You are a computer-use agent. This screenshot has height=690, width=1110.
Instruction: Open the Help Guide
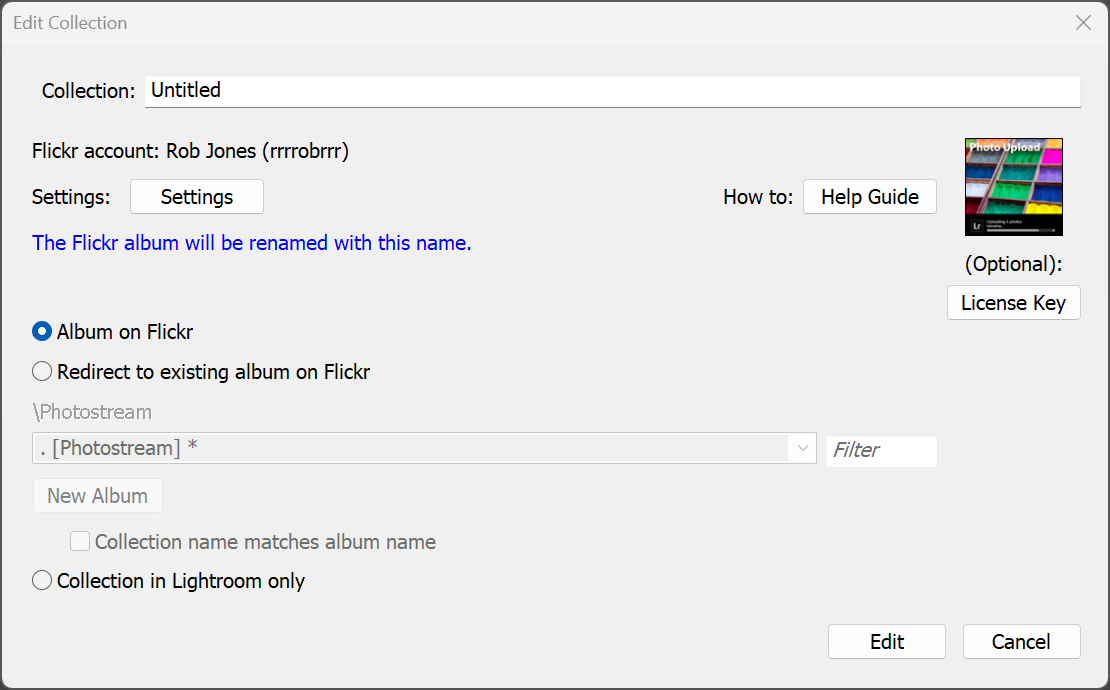pyautogui.click(x=869, y=197)
